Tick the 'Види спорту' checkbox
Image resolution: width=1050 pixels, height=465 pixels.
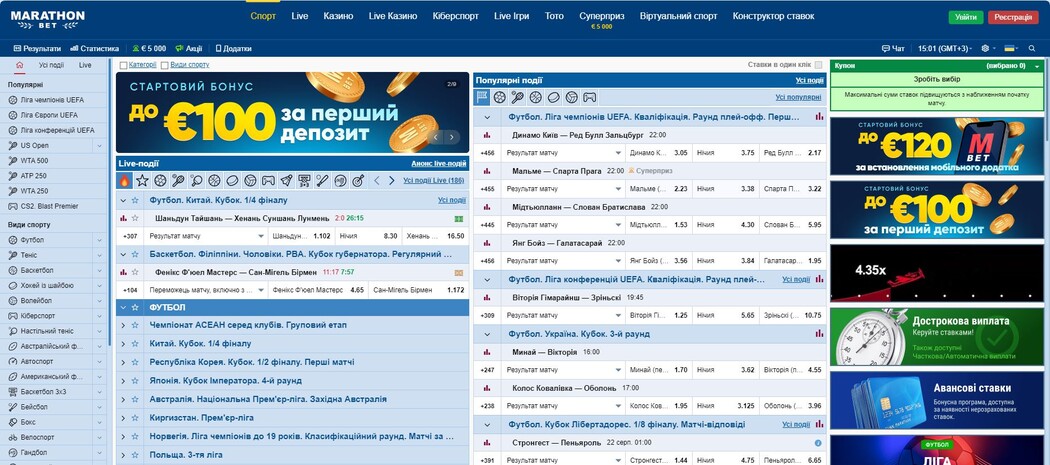point(165,65)
